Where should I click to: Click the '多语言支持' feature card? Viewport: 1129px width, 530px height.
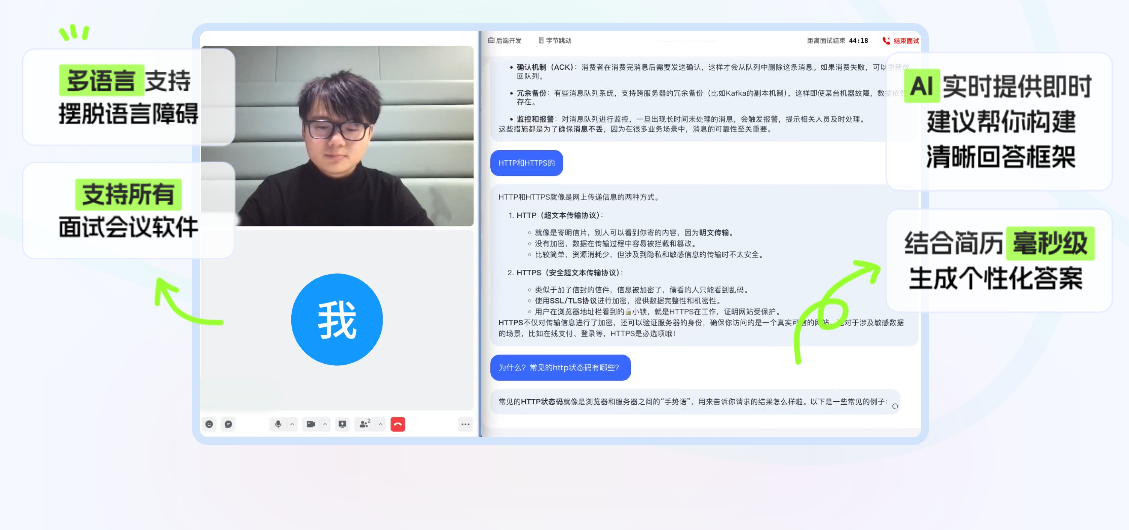(129, 97)
